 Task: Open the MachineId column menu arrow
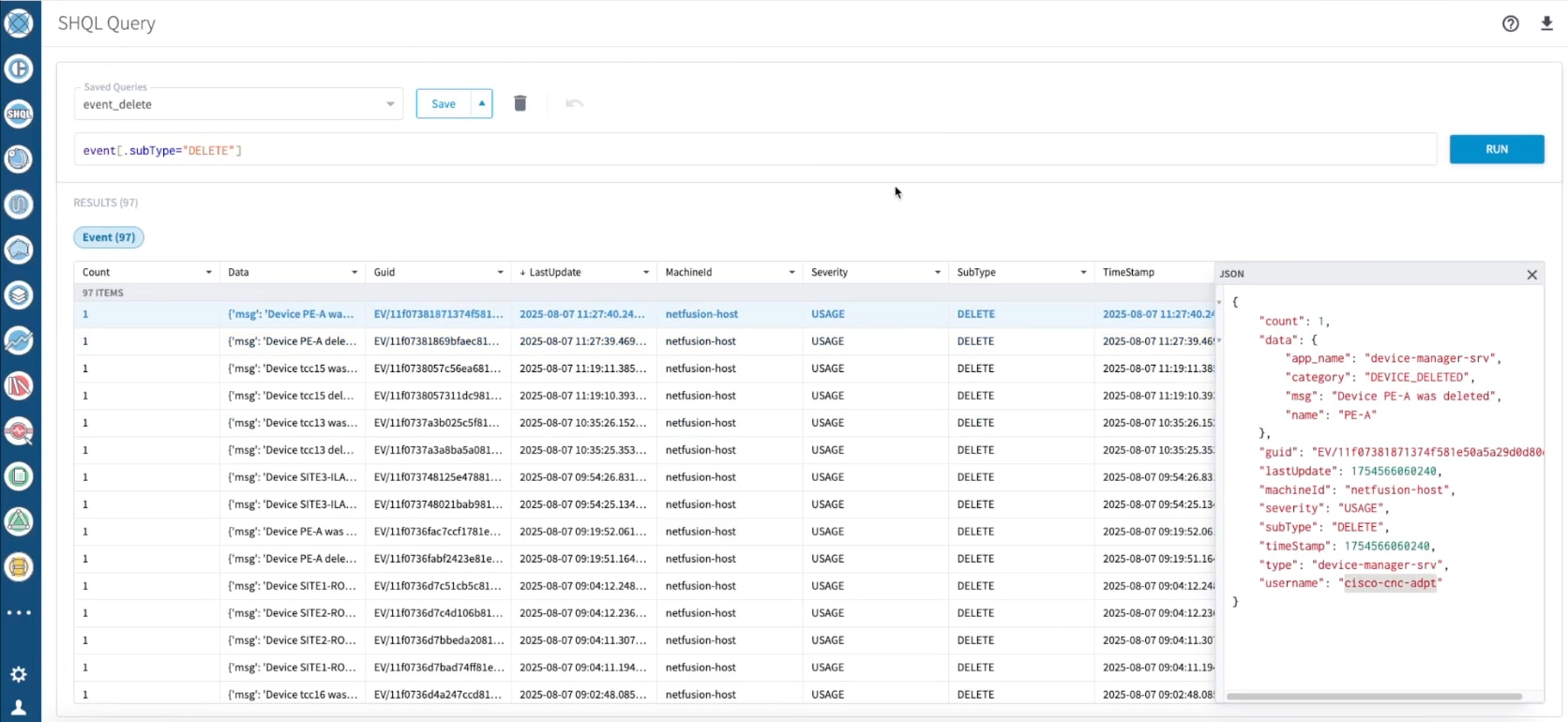pos(792,273)
